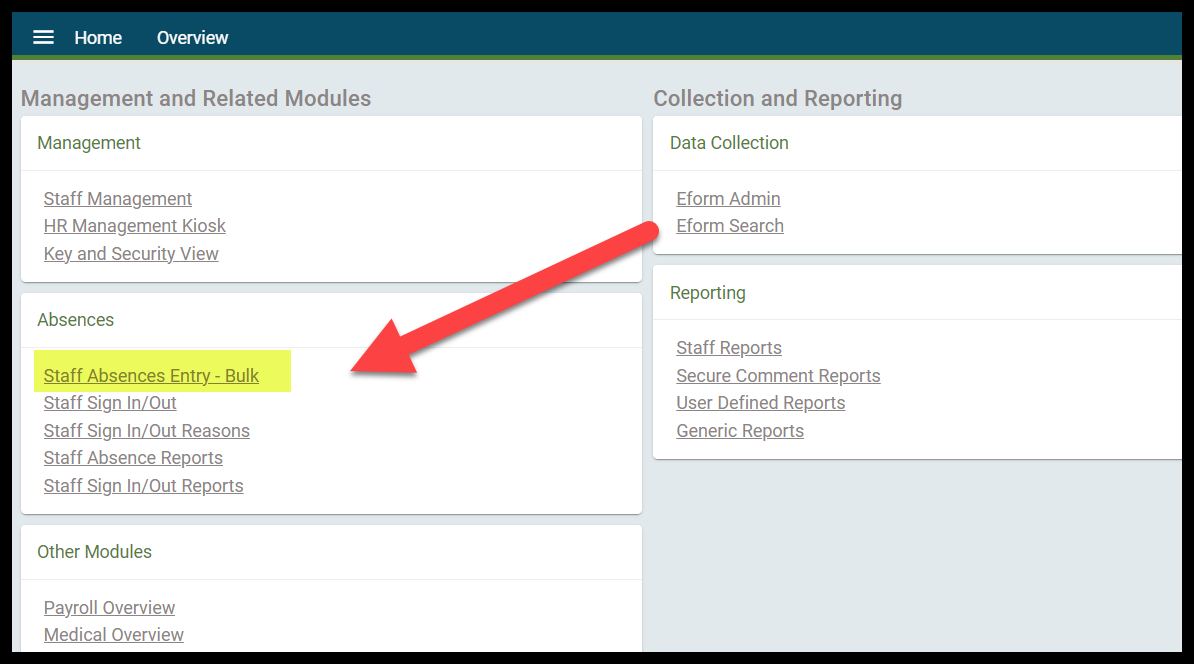Go to the Home menu item
The height and width of the screenshot is (664, 1194).
98,37
